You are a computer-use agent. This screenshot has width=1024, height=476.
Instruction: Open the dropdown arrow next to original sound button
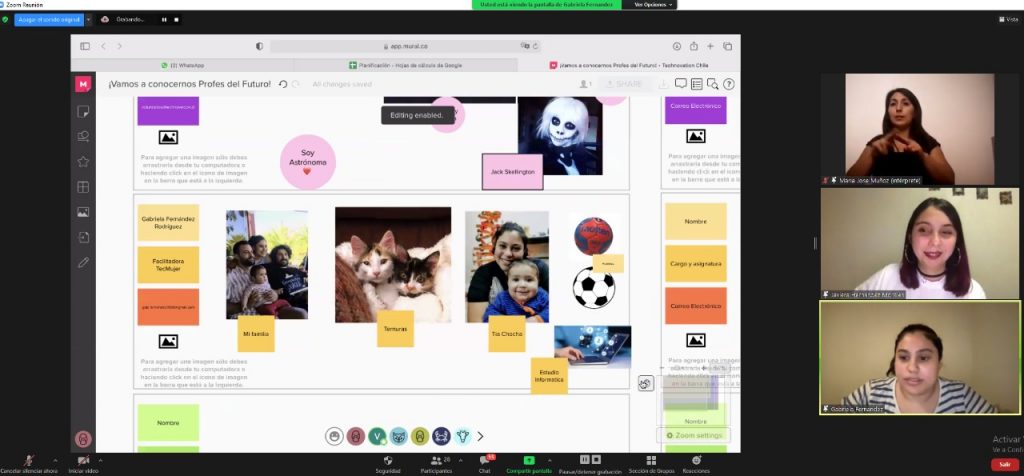coord(89,20)
